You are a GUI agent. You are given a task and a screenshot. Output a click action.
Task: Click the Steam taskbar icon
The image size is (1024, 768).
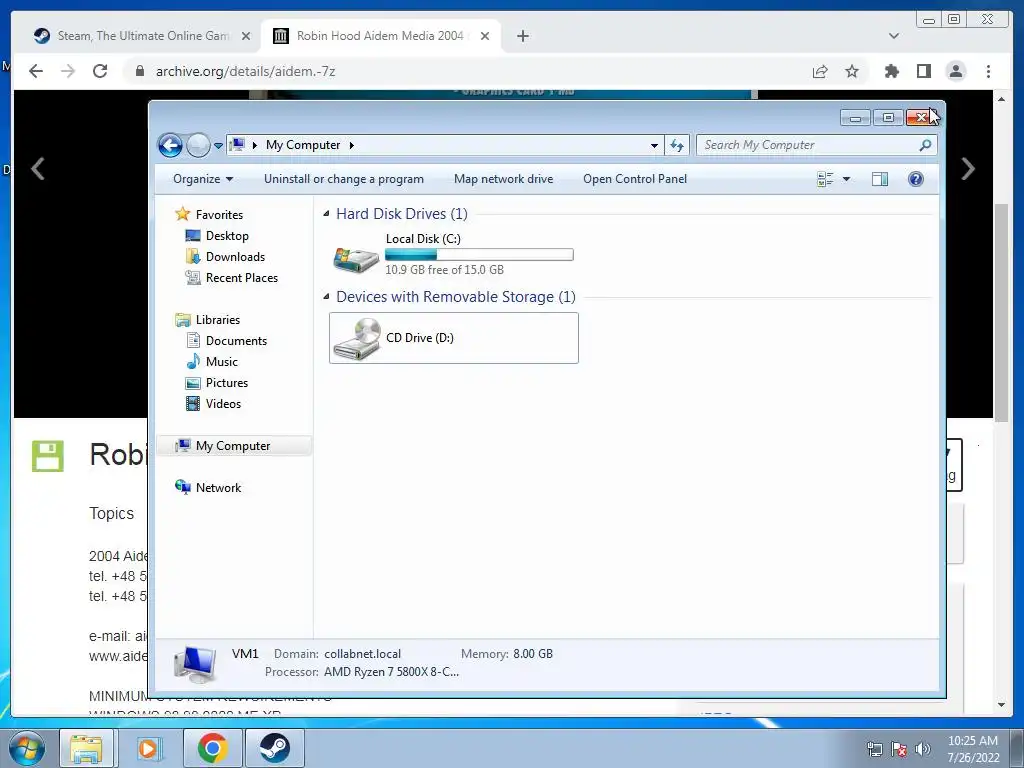(x=274, y=748)
